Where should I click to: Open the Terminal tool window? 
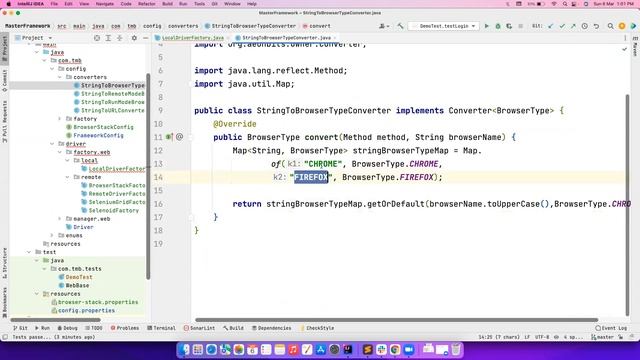[x=161, y=328]
